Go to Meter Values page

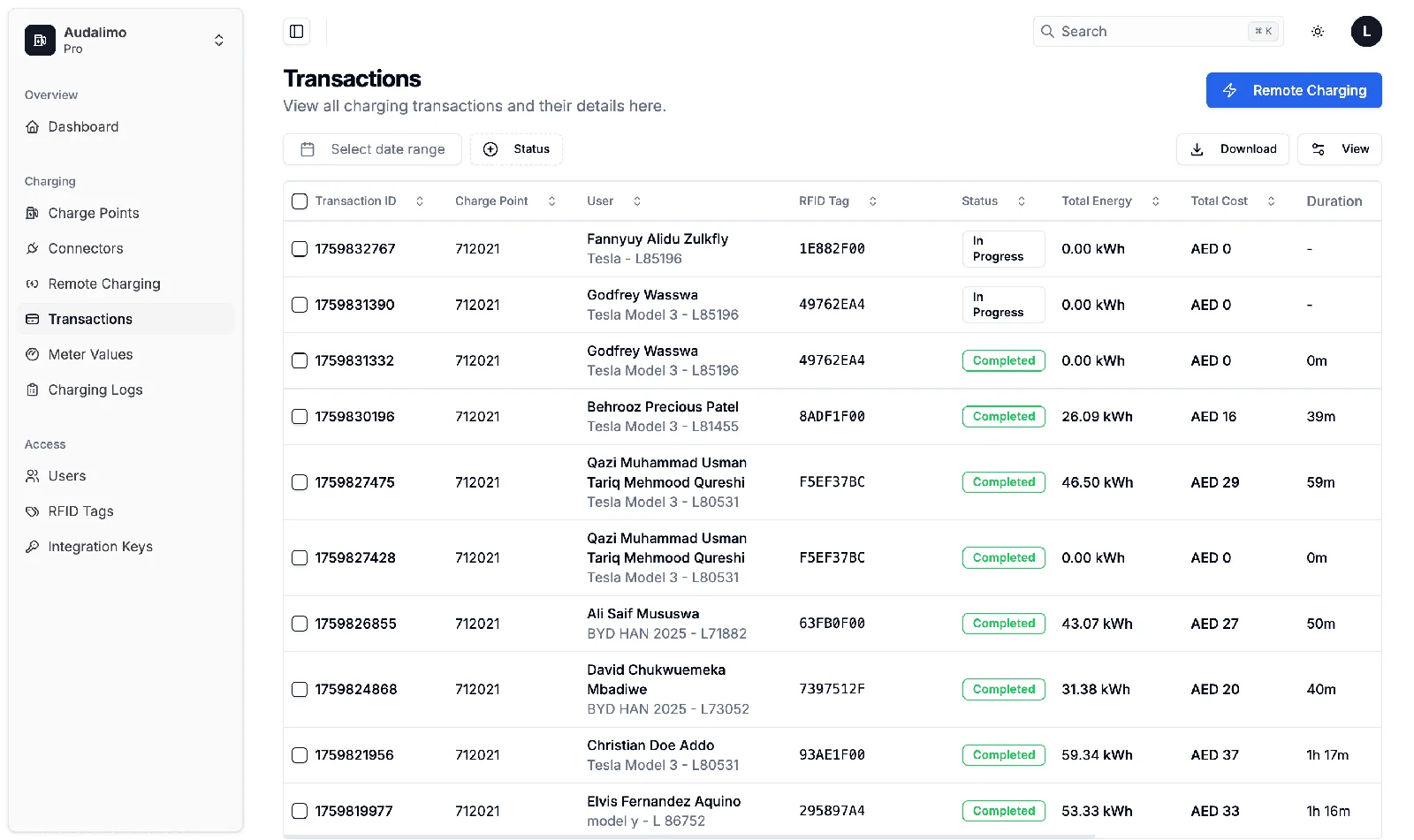[x=125, y=355]
